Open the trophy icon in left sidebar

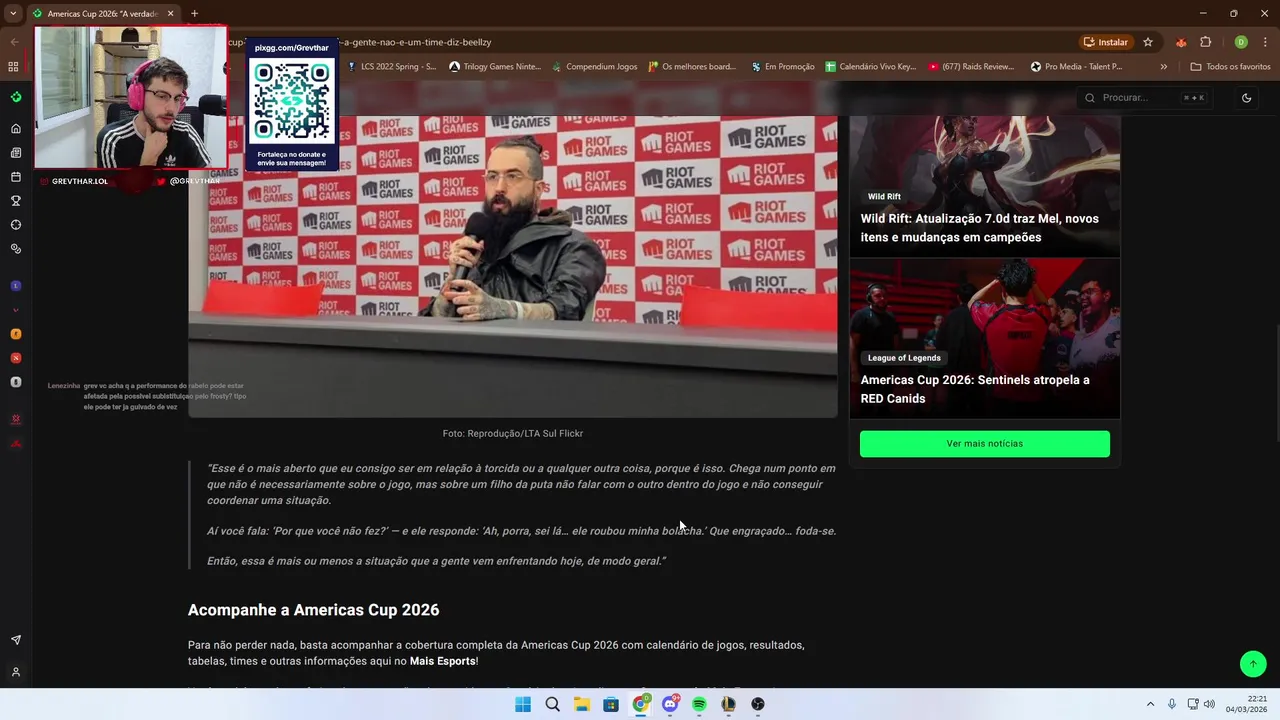[15, 201]
